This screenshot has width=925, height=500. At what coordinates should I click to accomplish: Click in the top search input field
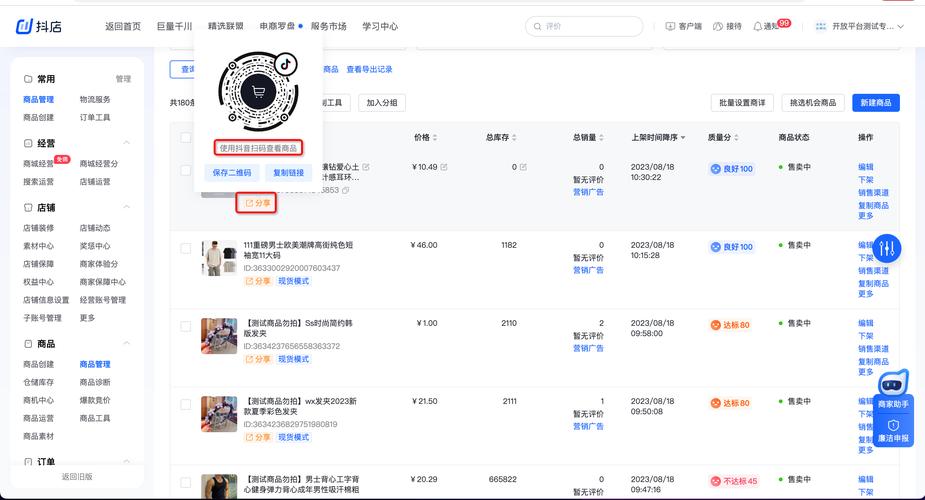[584, 27]
